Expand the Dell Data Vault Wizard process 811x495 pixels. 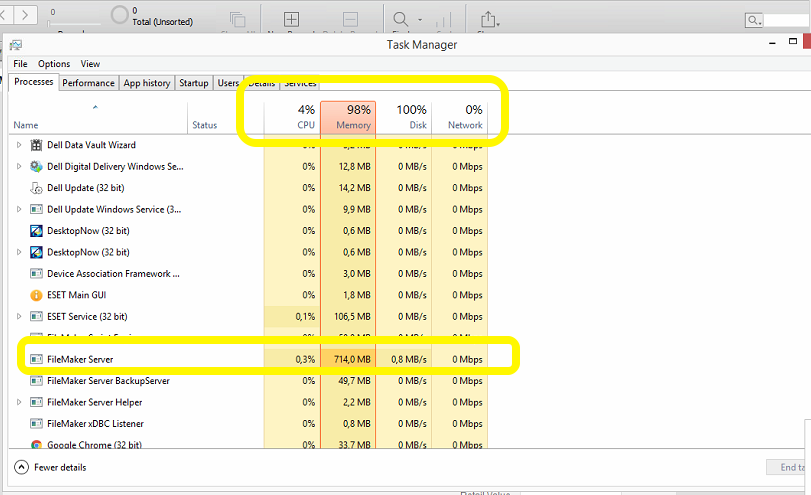click(19, 145)
